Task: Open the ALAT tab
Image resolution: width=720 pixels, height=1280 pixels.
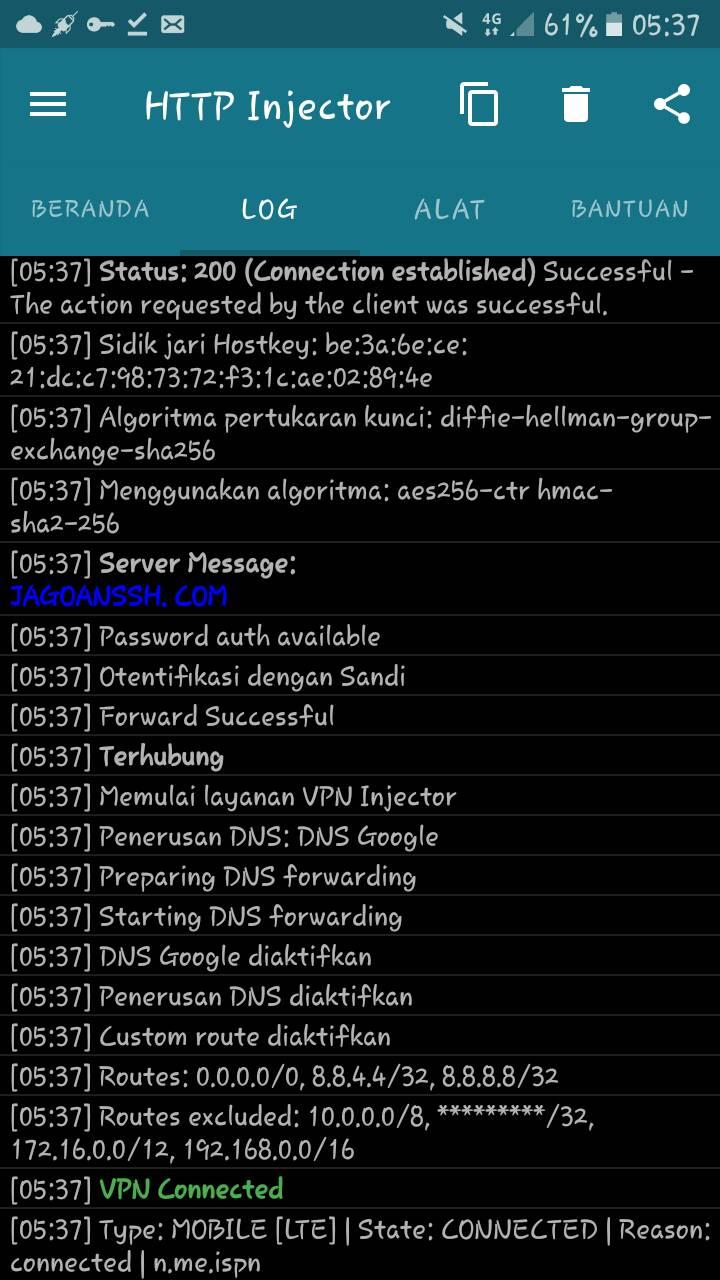Action: 450,209
